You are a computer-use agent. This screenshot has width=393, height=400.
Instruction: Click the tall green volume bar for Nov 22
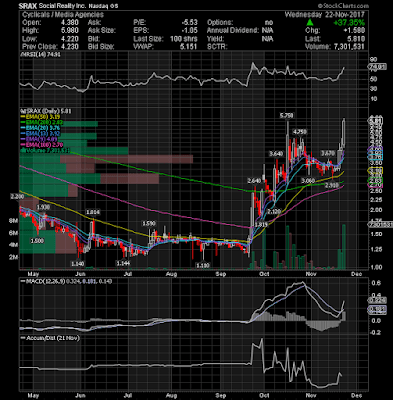coord(344,247)
